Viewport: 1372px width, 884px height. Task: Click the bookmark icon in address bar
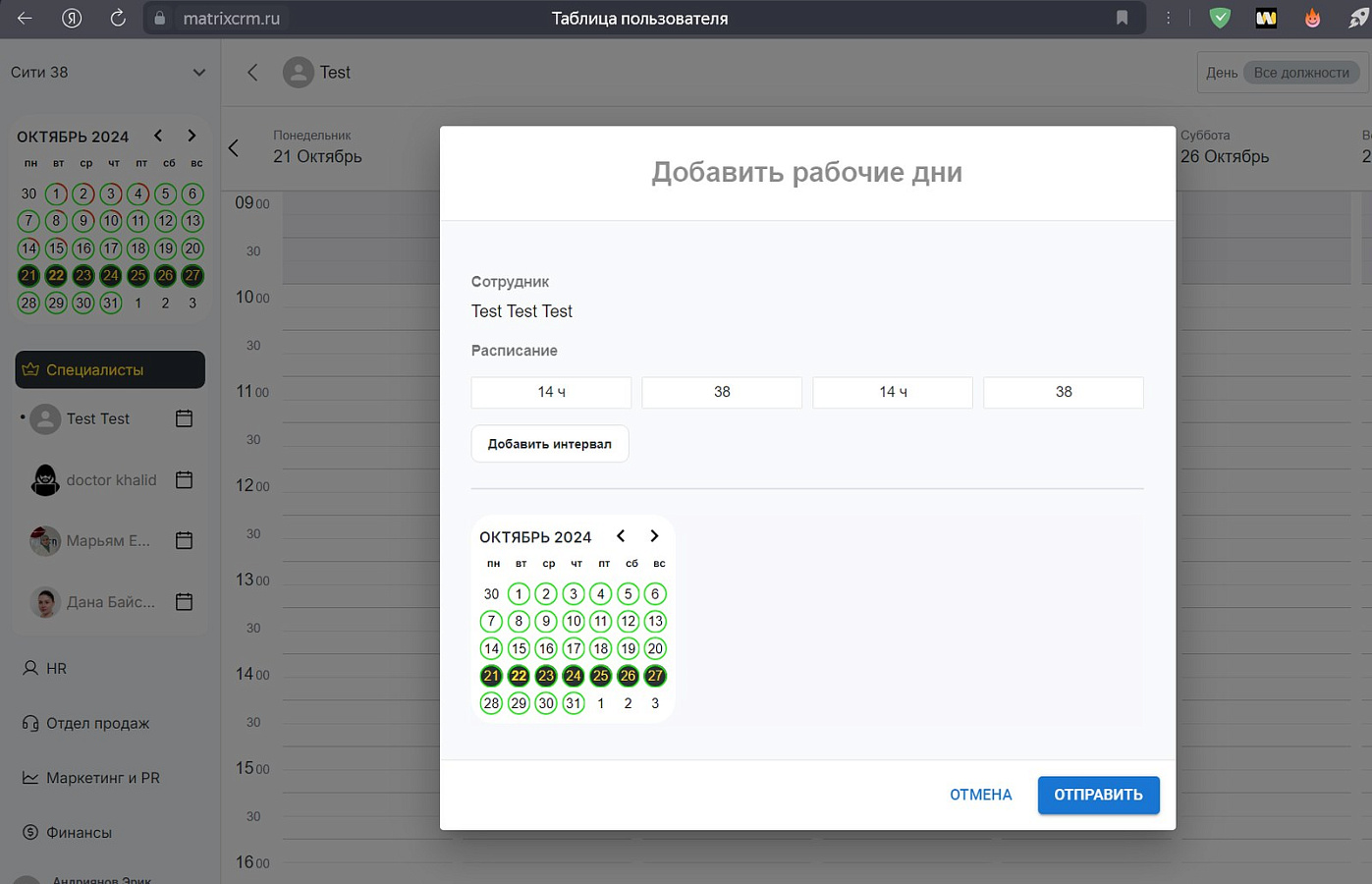click(1122, 18)
